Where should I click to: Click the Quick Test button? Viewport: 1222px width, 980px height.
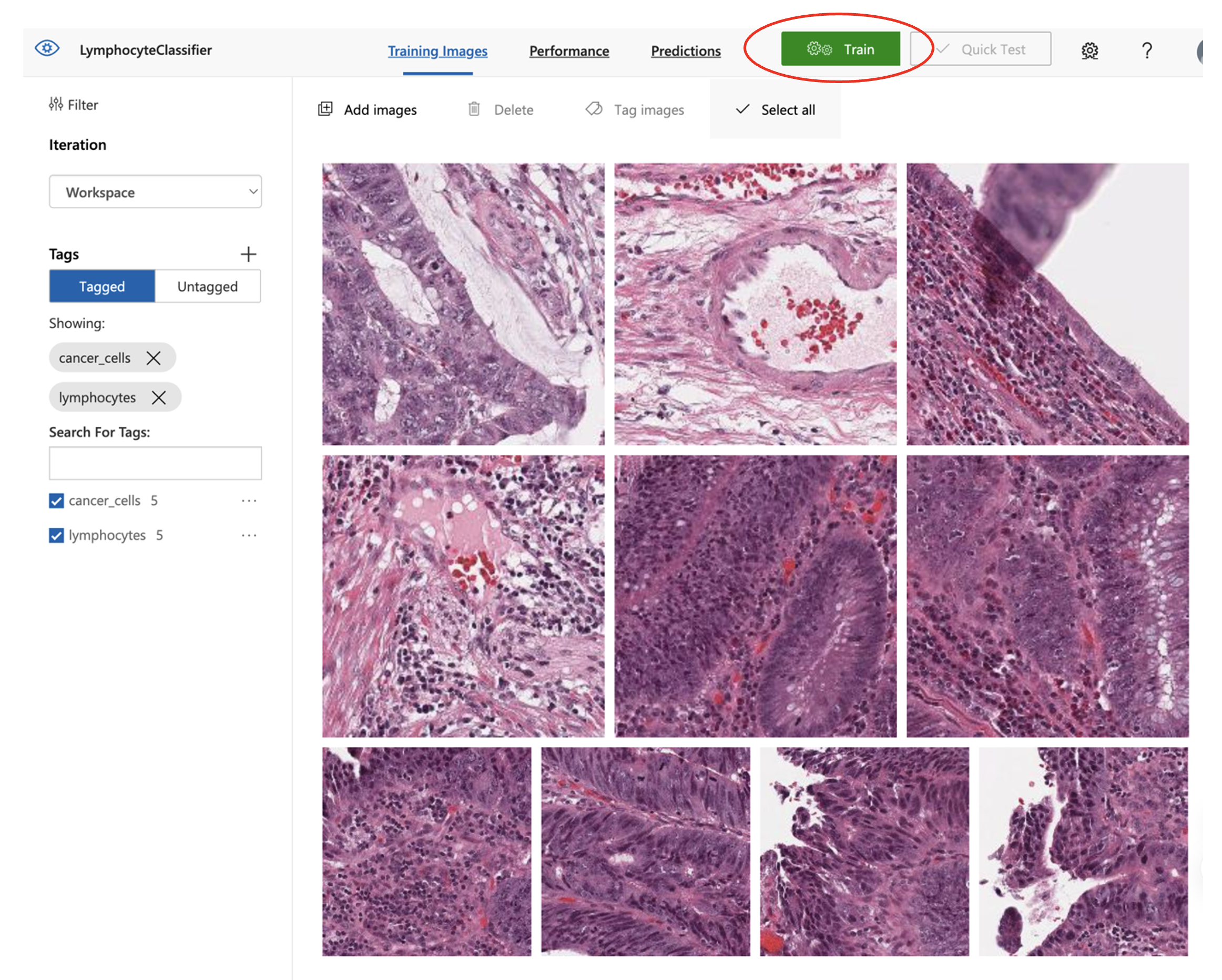[981, 49]
